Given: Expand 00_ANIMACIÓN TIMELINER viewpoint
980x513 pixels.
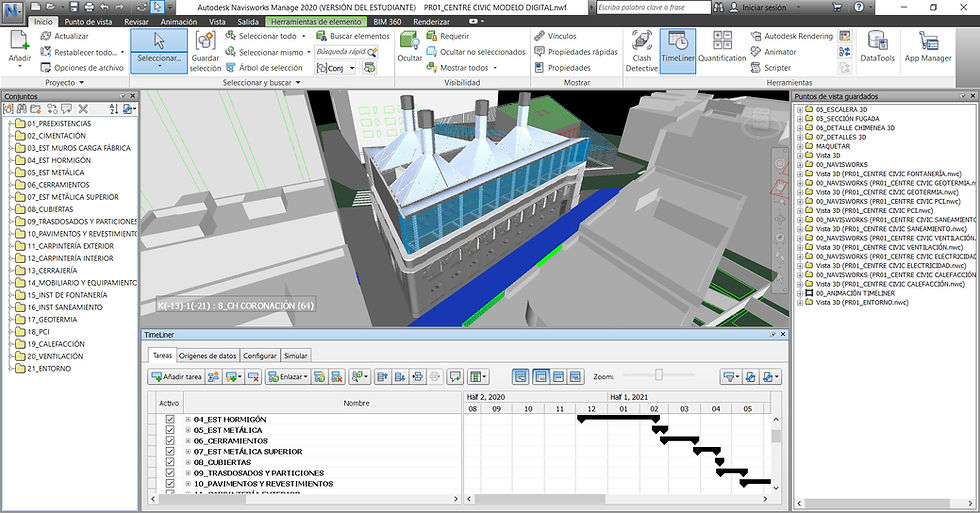Looking at the screenshot, I should click(x=799, y=293).
